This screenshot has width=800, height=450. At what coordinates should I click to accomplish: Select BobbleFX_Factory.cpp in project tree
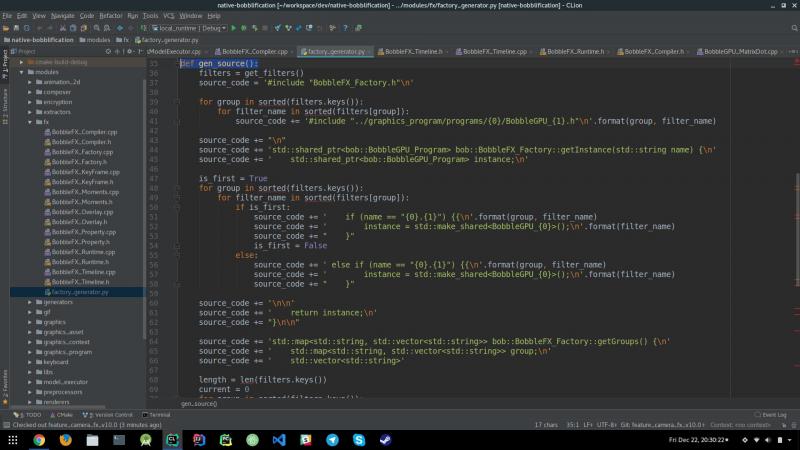tap(84, 152)
